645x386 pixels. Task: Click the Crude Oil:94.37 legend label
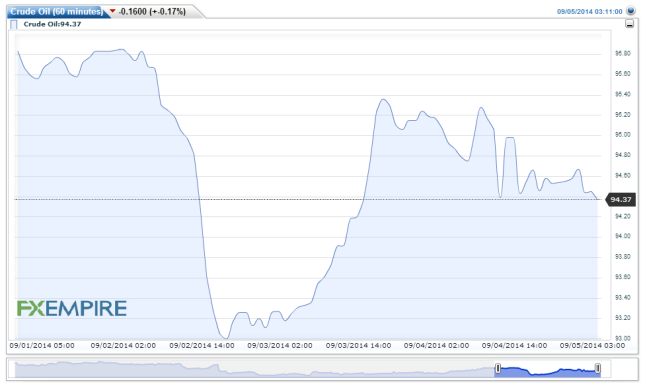click(52, 24)
